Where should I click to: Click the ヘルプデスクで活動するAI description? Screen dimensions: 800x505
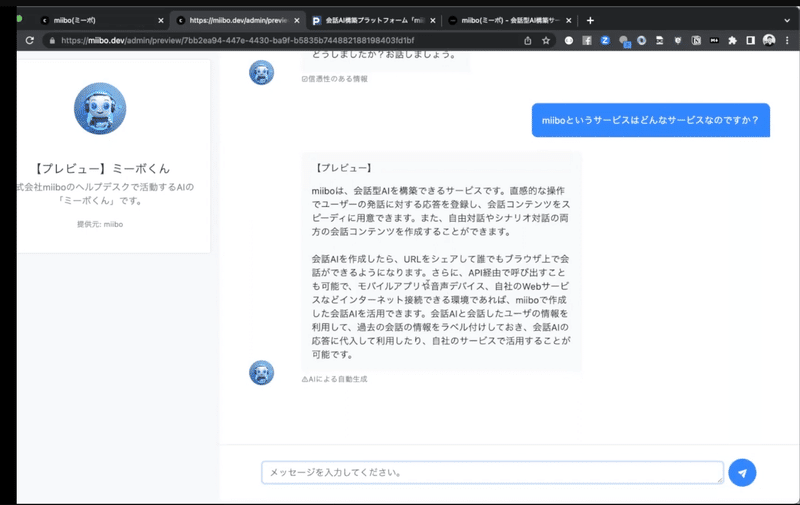click(105, 194)
